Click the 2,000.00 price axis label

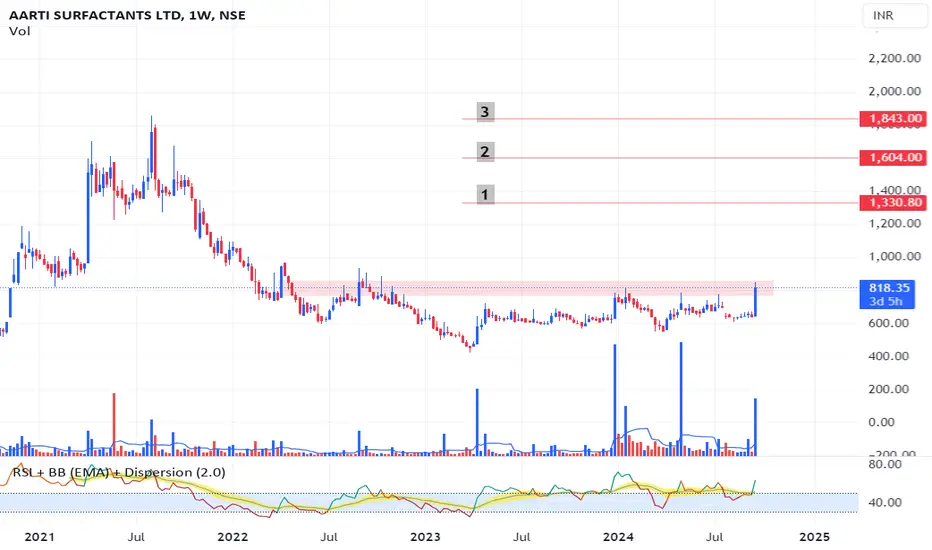click(x=895, y=92)
